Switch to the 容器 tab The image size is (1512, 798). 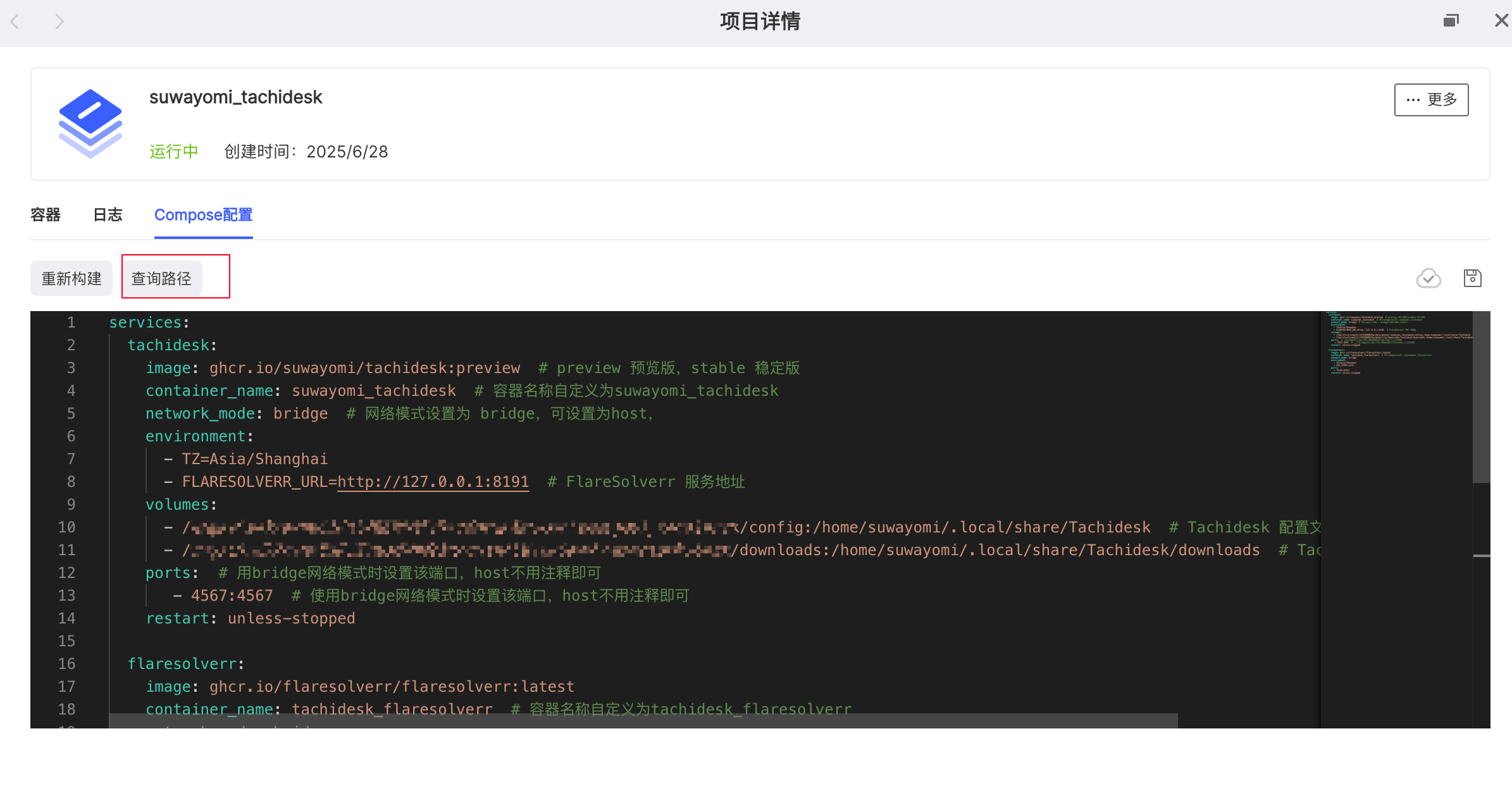pos(44,215)
